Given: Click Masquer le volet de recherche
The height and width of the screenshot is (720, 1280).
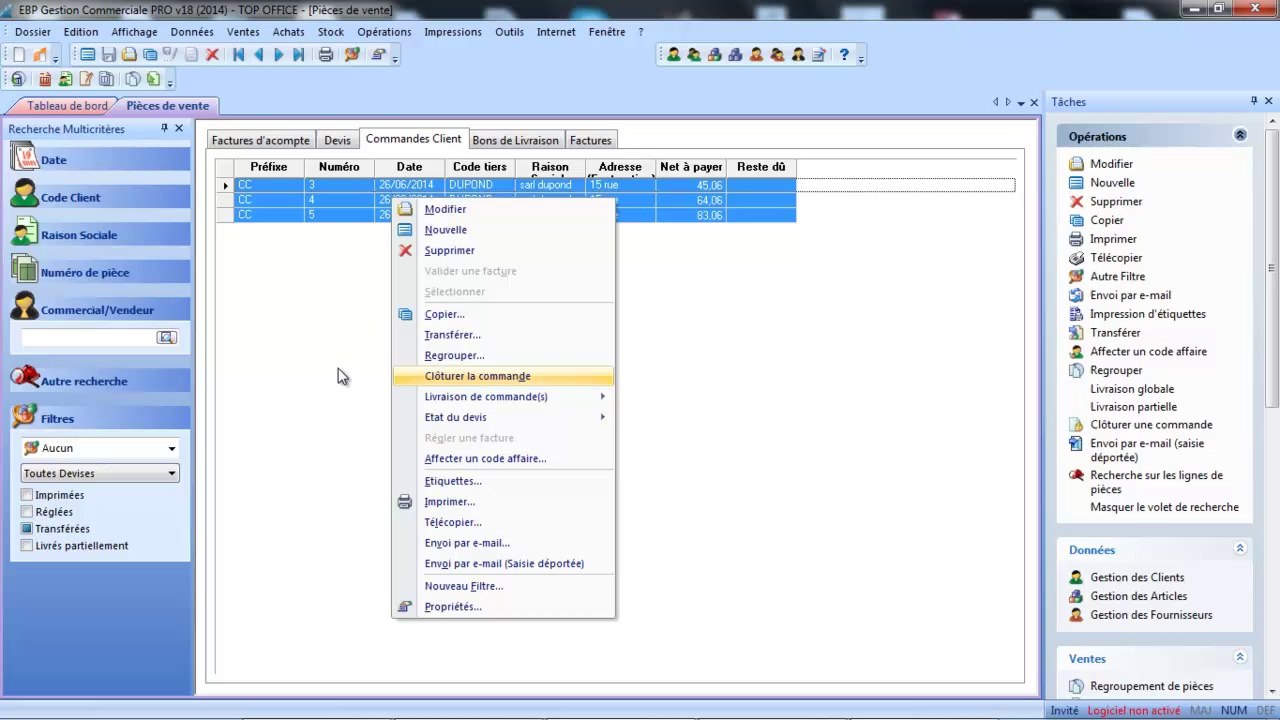Looking at the screenshot, I should coord(1164,507).
